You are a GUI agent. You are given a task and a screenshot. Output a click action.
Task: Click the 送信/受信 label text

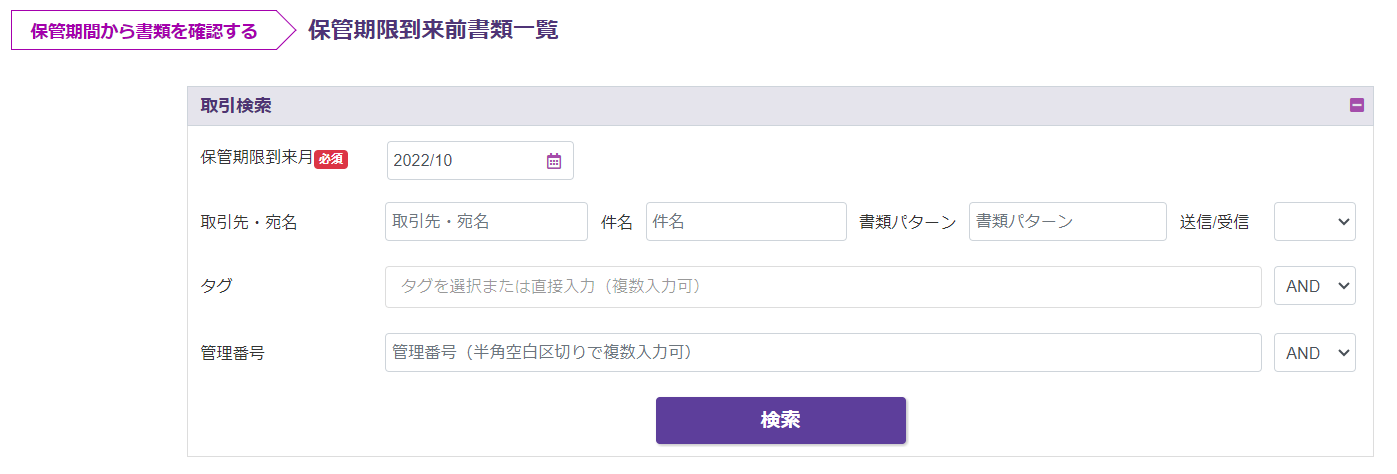pyautogui.click(x=1214, y=223)
